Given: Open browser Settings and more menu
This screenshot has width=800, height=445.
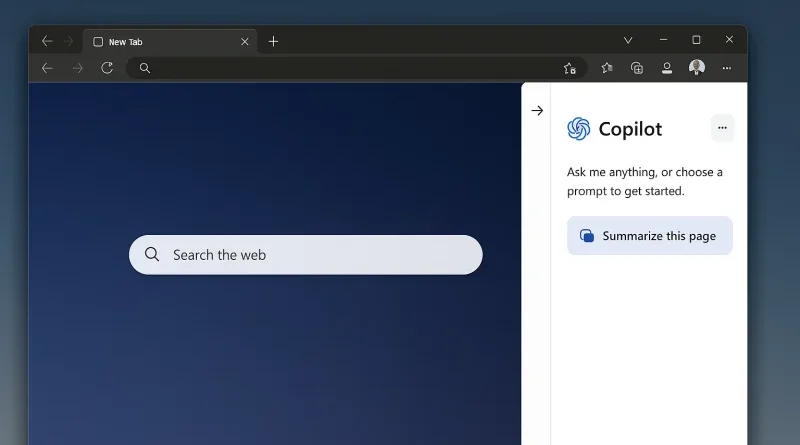Looking at the screenshot, I should click(x=727, y=68).
